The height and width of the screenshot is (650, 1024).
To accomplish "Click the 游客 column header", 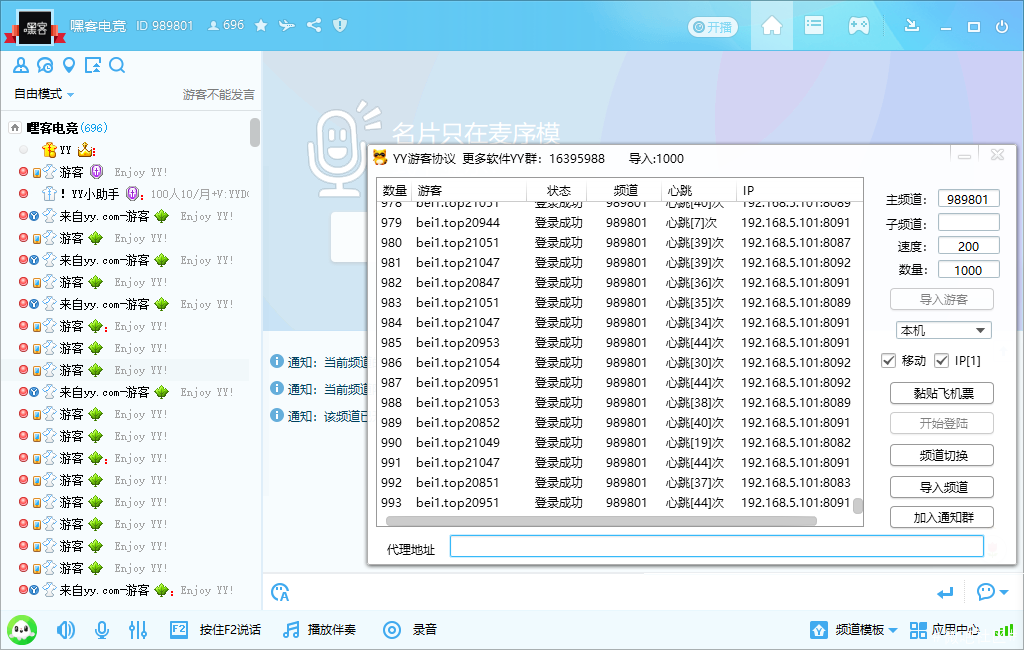I will click(469, 191).
